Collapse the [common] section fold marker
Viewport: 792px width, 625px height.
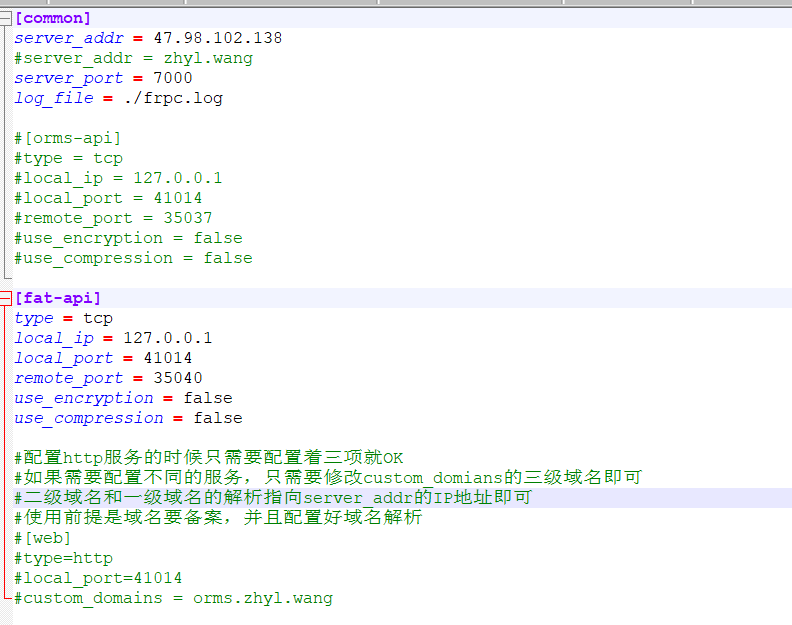tap(5, 19)
